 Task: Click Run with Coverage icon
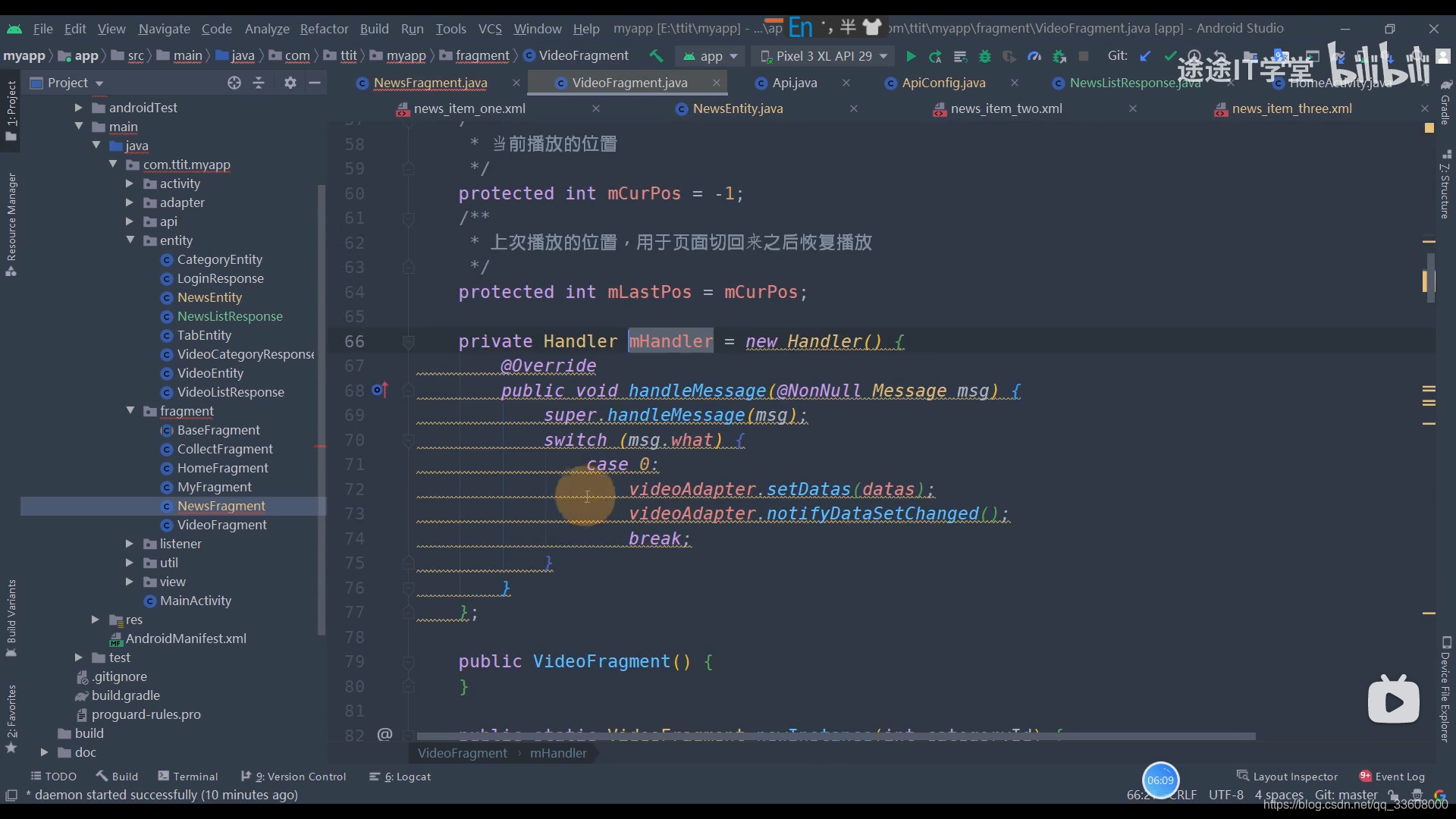pos(1009,56)
